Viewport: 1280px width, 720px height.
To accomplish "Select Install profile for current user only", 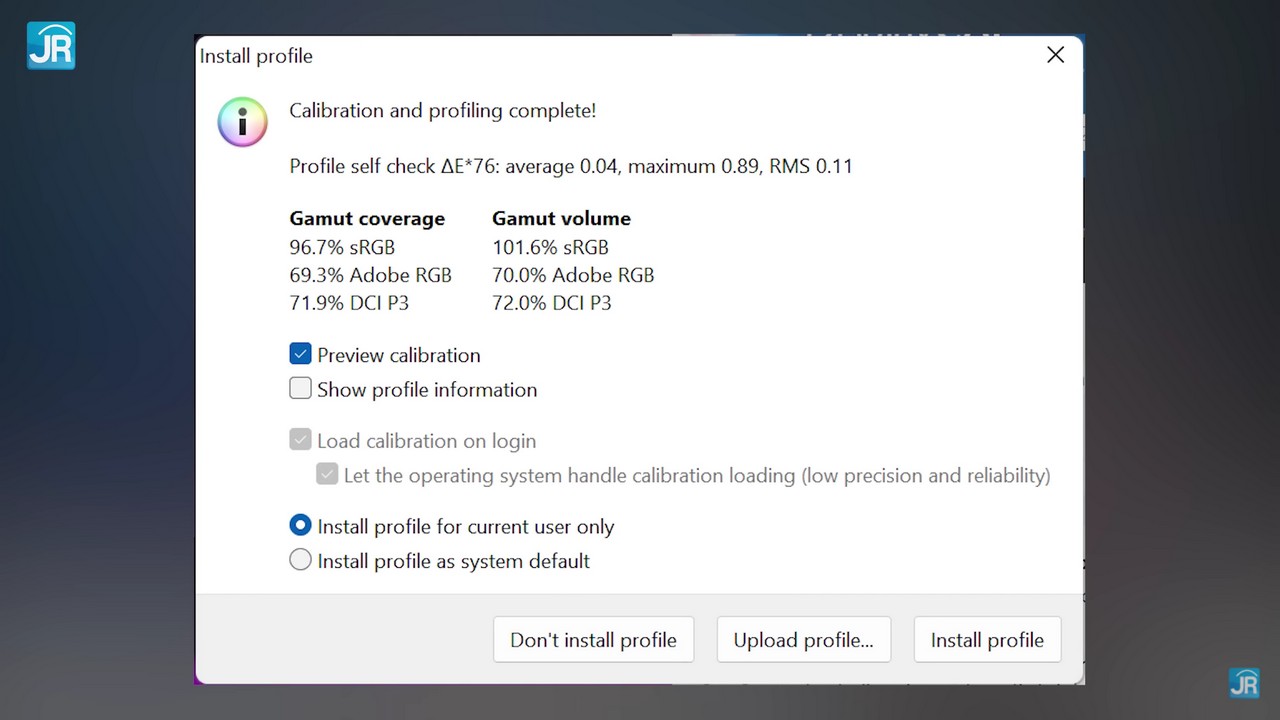I will (300, 526).
